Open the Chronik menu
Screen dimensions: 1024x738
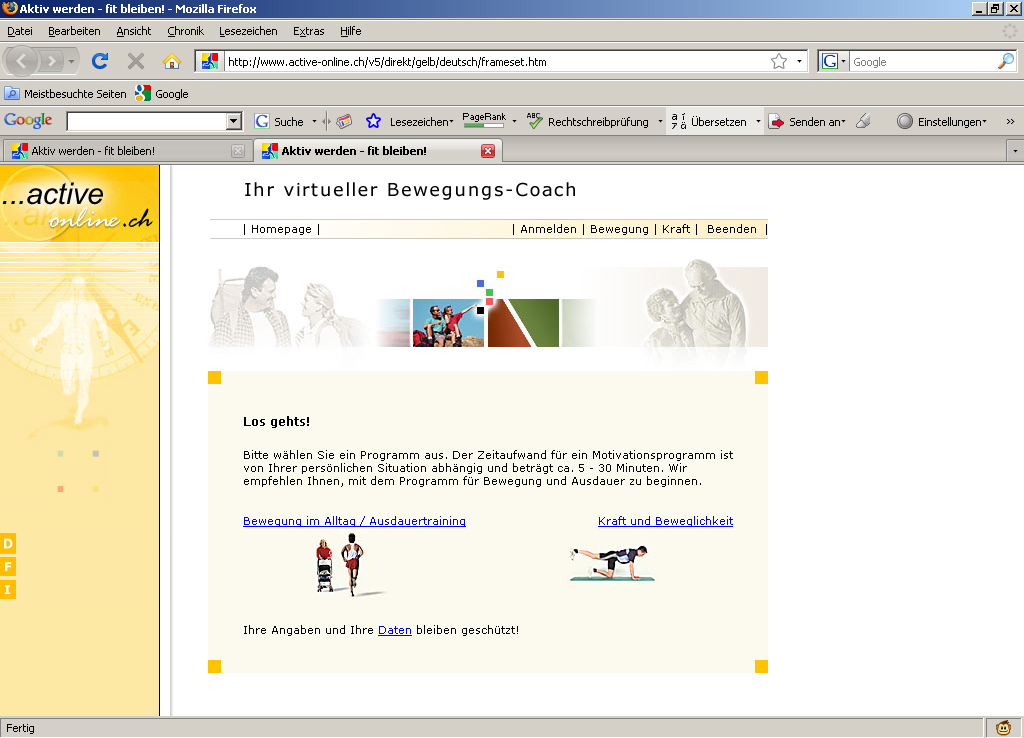tap(185, 31)
